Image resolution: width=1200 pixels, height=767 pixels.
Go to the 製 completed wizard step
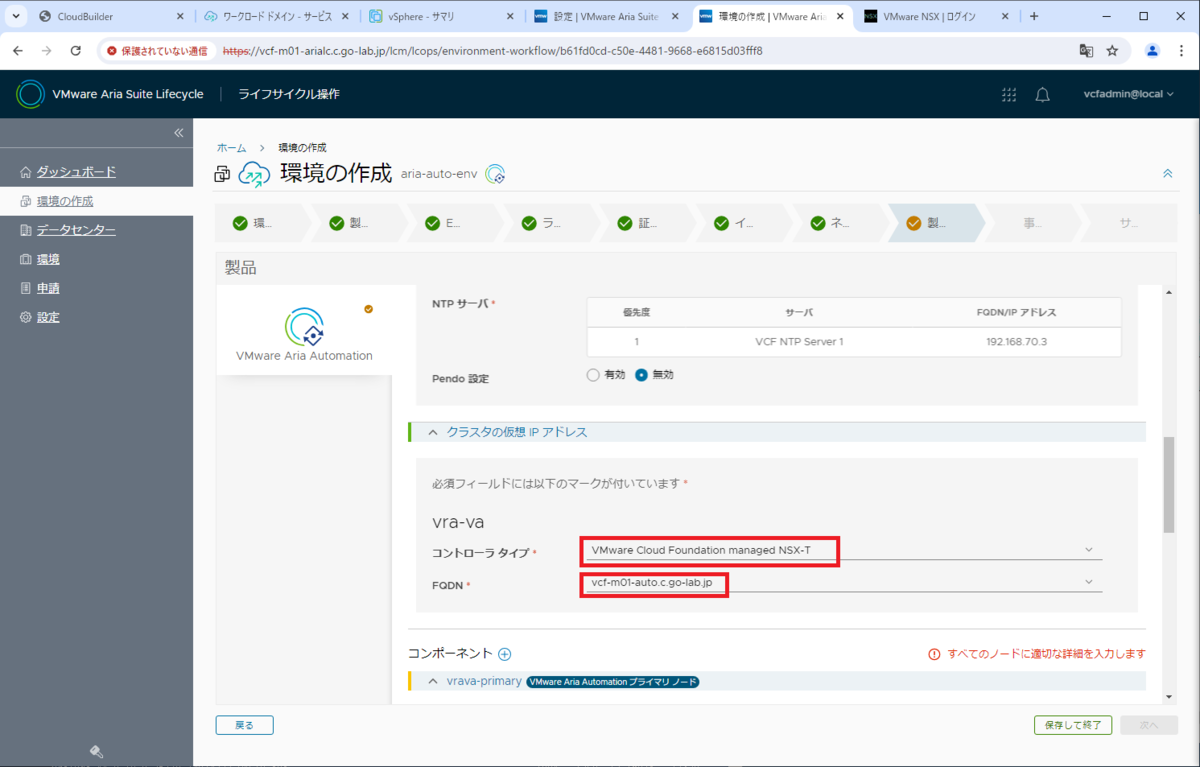[x=357, y=223]
